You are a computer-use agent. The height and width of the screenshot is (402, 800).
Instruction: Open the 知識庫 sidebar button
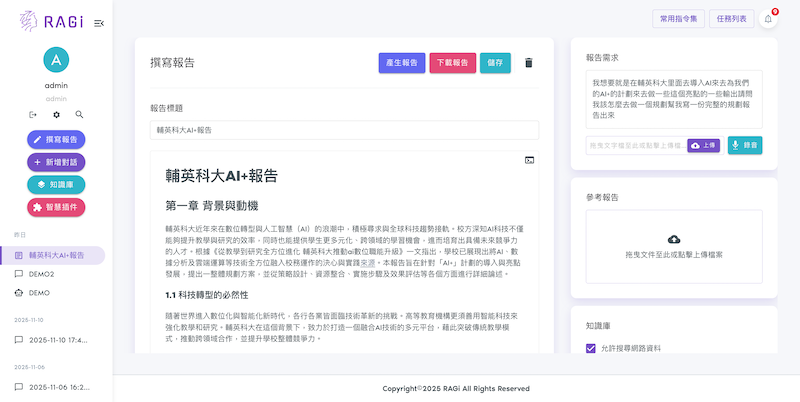pos(56,184)
